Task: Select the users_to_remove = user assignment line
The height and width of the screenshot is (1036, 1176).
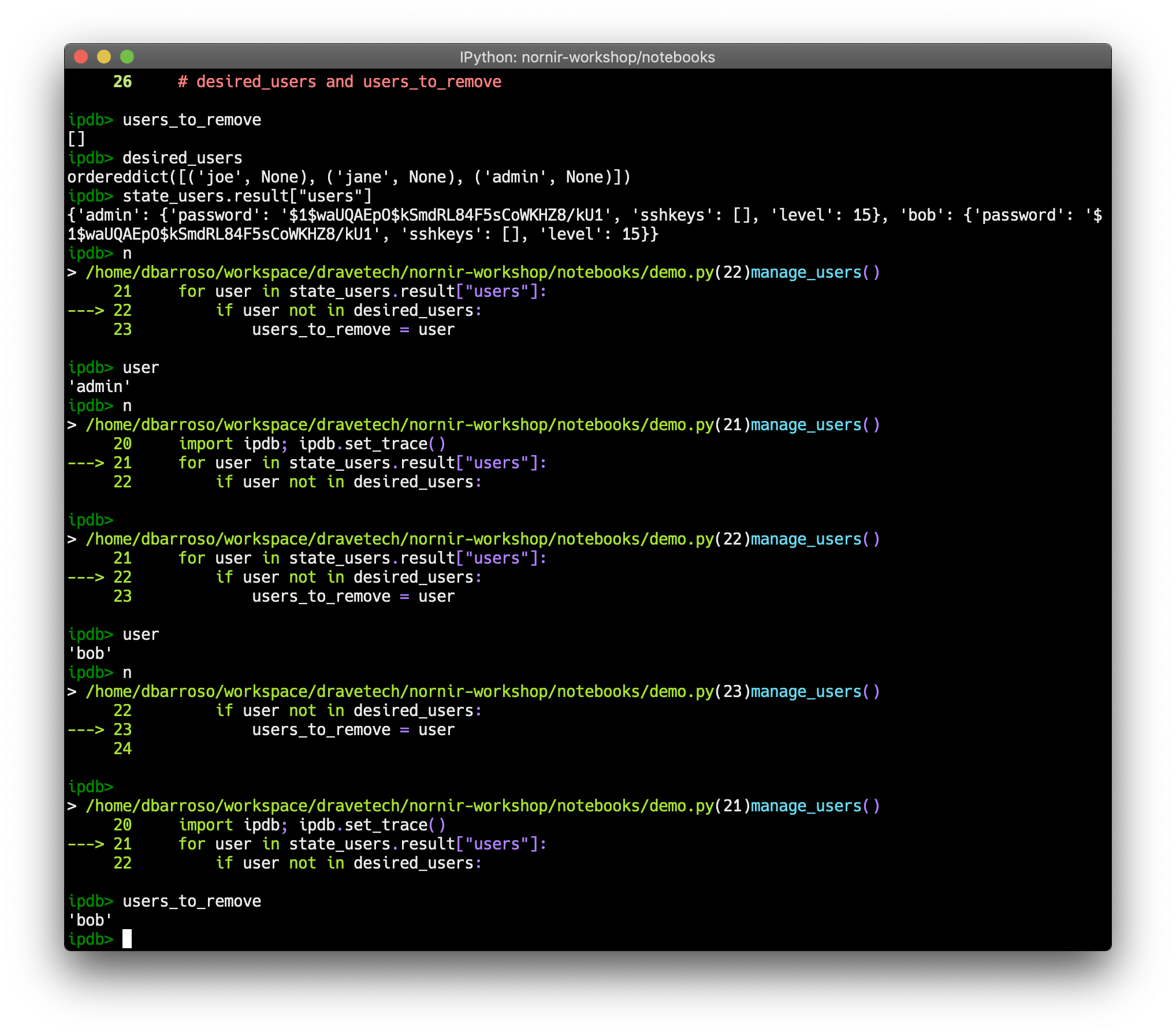Action: click(x=352, y=329)
